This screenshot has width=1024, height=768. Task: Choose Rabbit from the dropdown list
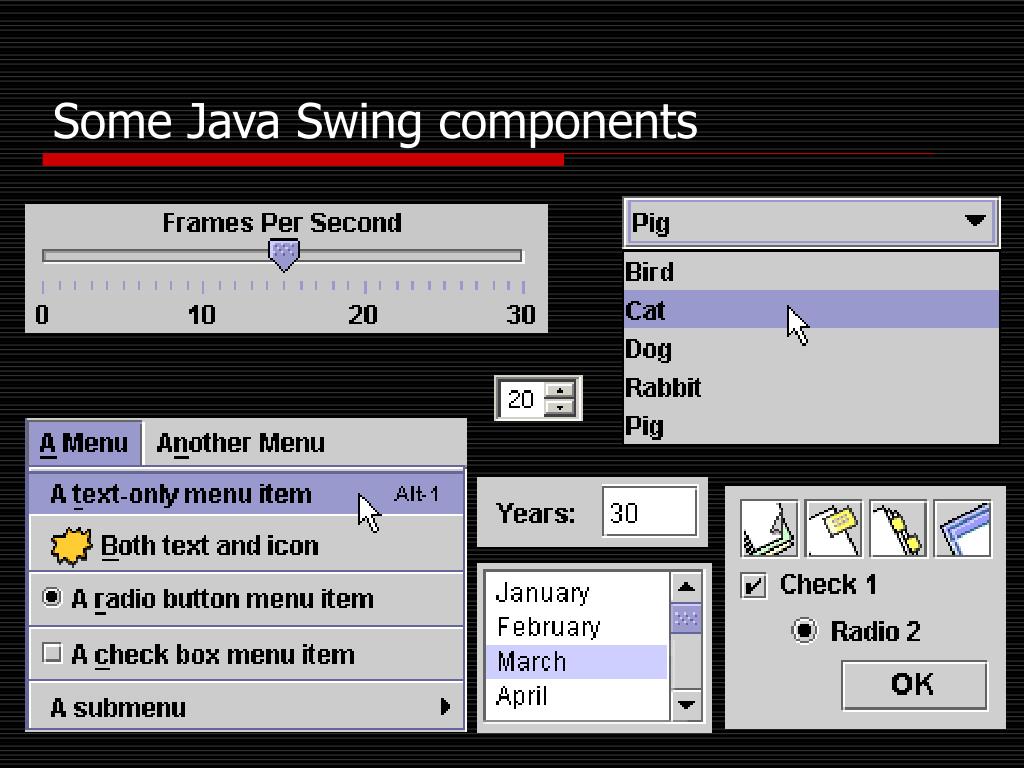(x=663, y=388)
